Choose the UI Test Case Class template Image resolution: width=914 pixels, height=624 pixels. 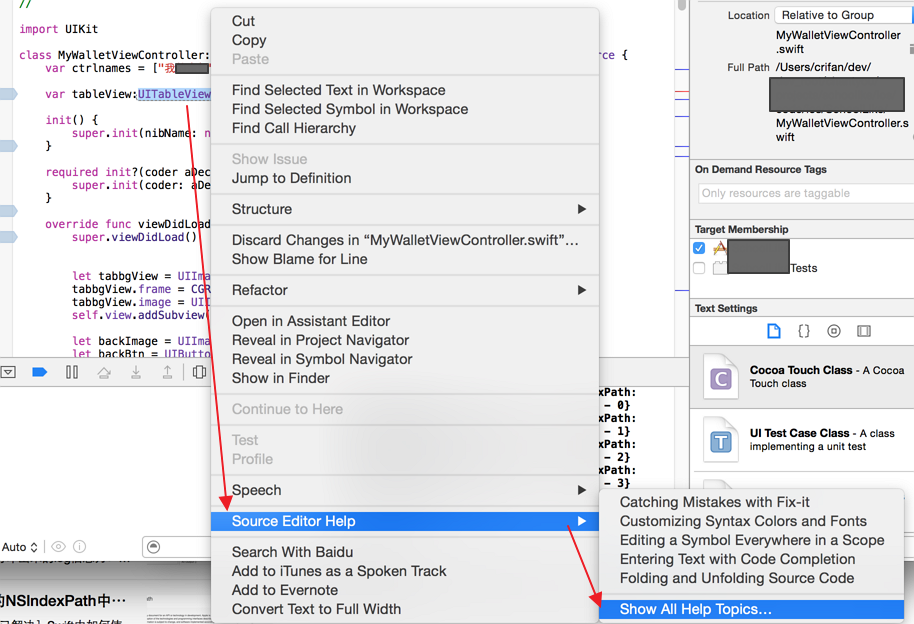tap(802, 440)
